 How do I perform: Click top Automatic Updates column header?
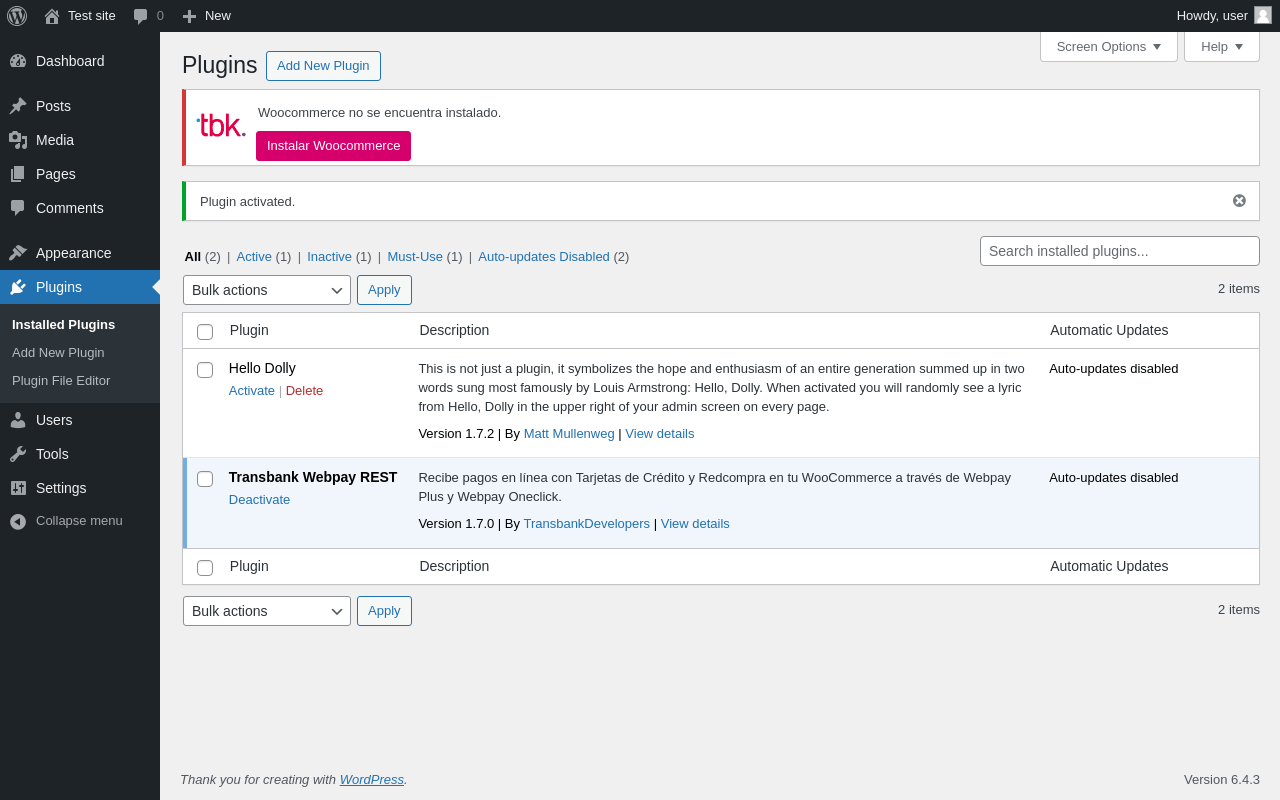pyautogui.click(x=1109, y=330)
